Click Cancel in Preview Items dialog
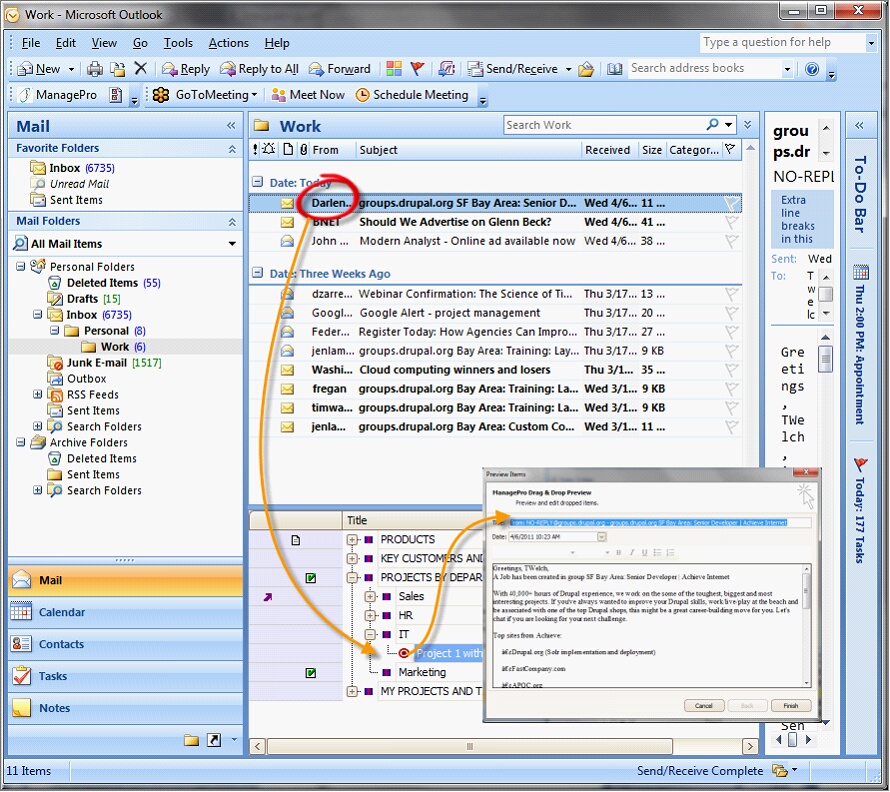Image resolution: width=890 pixels, height=792 pixels. pos(704,706)
